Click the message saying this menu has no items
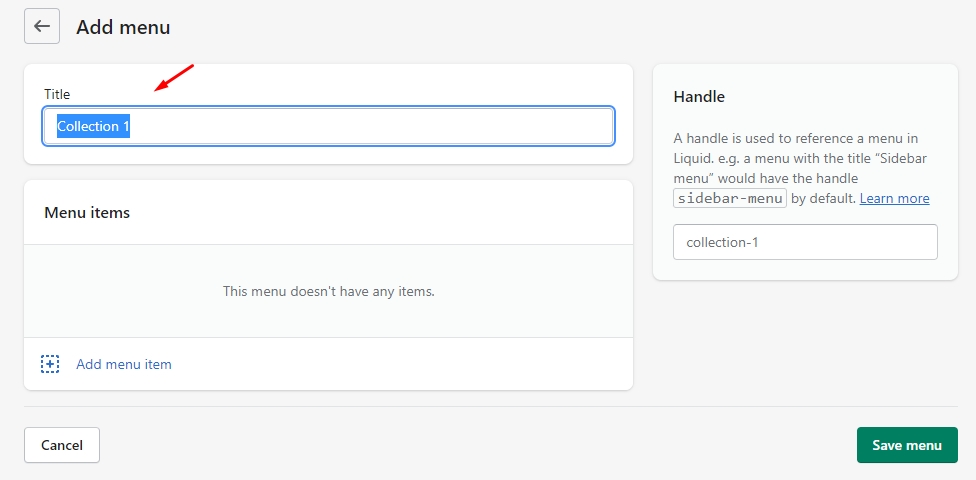Screen dimensions: 976x480 [x=328, y=292]
